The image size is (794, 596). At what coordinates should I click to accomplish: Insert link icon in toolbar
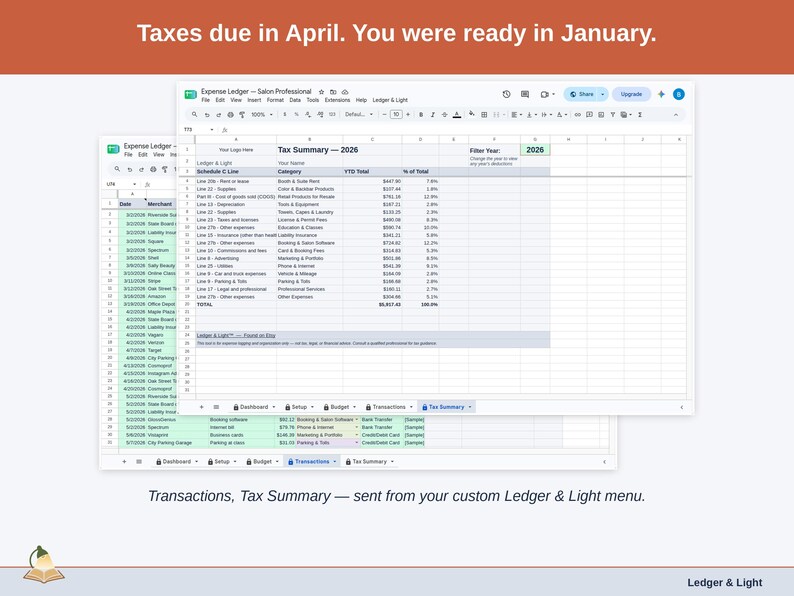(x=577, y=114)
